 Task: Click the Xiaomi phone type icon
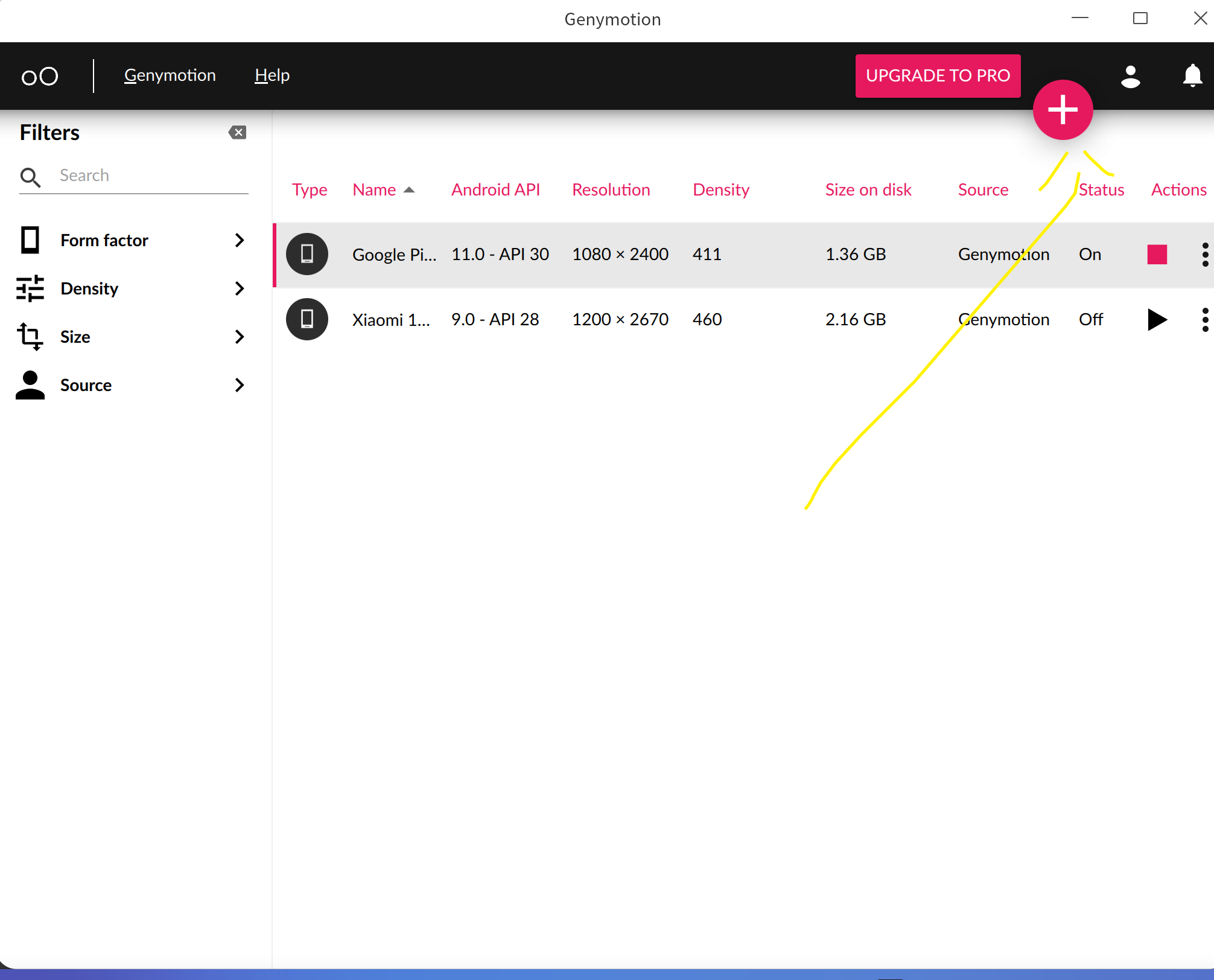[307, 319]
